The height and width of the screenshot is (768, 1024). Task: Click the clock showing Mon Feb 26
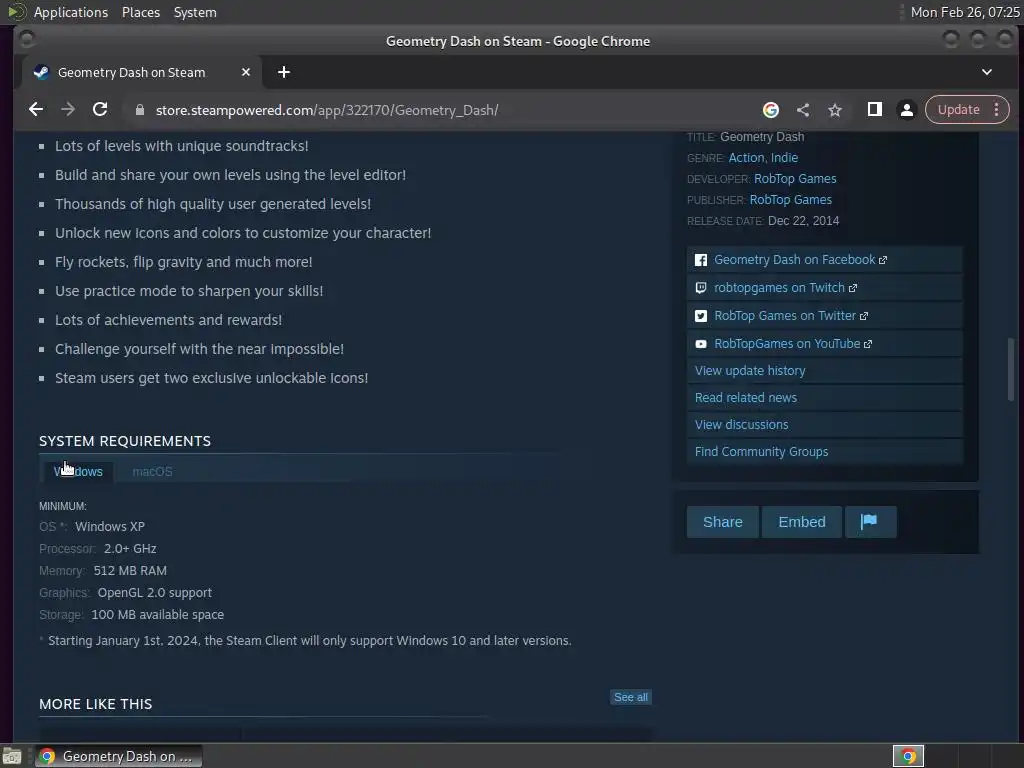pyautogui.click(x=965, y=12)
